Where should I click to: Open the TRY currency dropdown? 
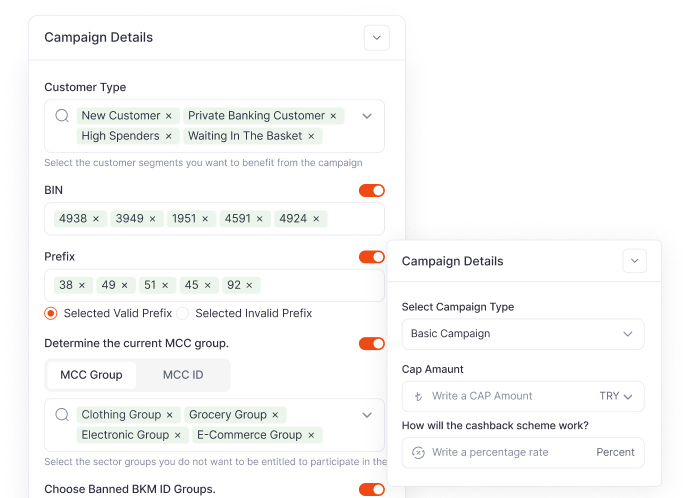click(x=616, y=396)
